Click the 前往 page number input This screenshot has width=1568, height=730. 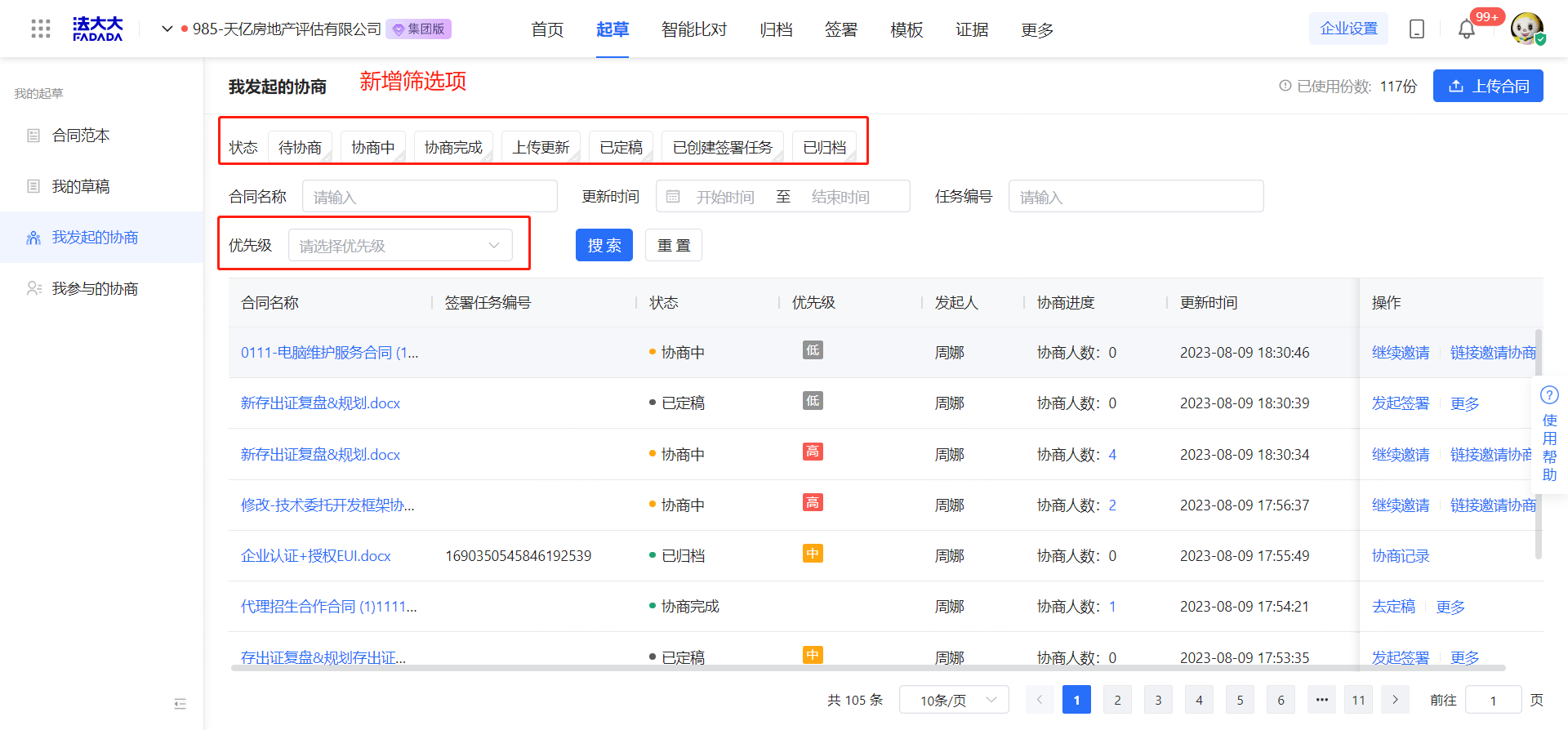point(1493,700)
